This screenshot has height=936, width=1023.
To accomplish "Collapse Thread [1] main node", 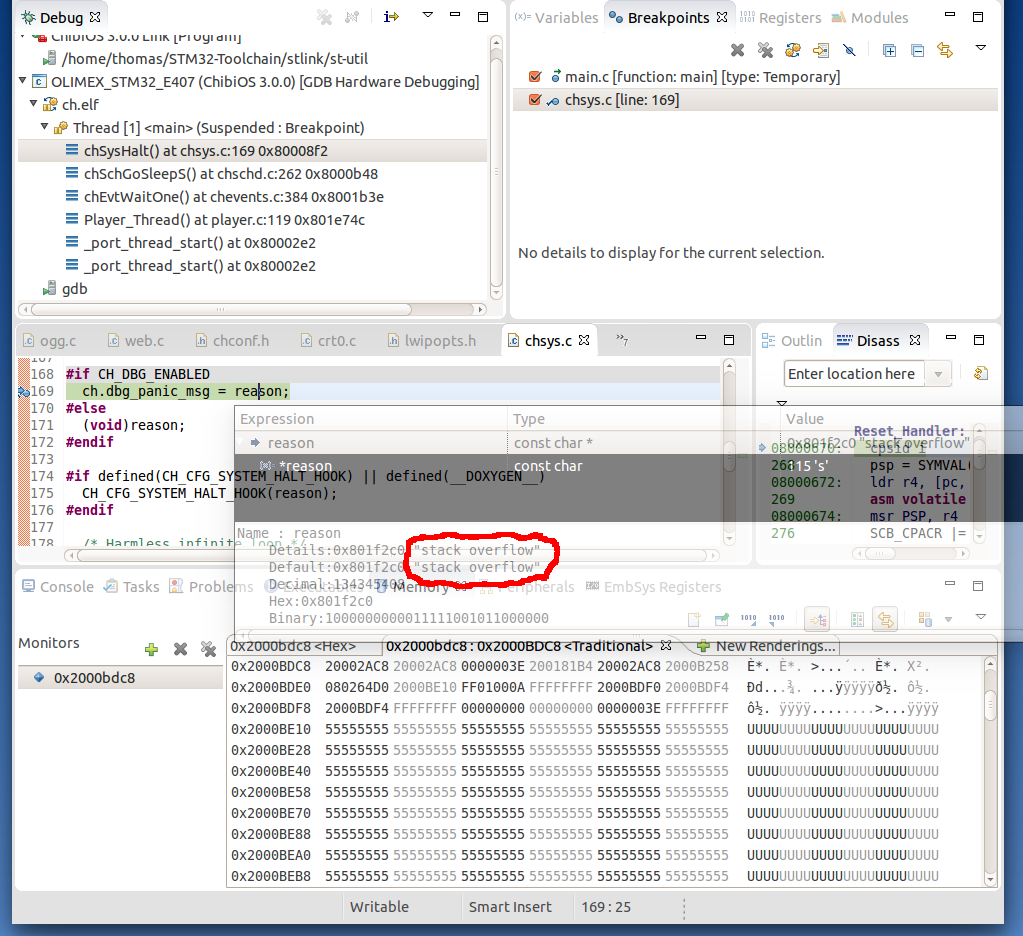I will [x=45, y=127].
